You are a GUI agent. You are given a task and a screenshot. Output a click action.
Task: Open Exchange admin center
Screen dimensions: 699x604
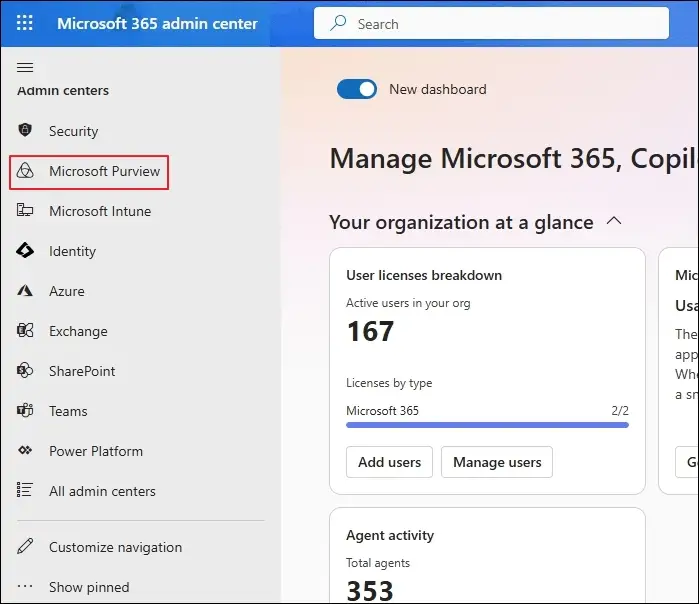(78, 331)
